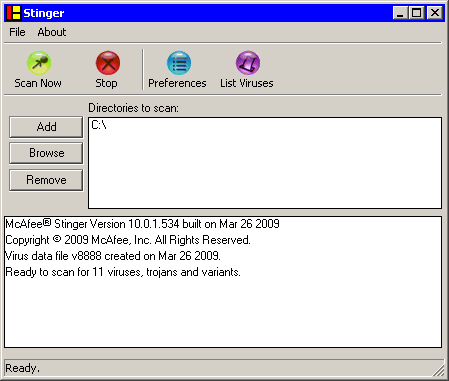Image resolution: width=449 pixels, height=381 pixels.
Task: Open the File menu
Action: click(17, 32)
